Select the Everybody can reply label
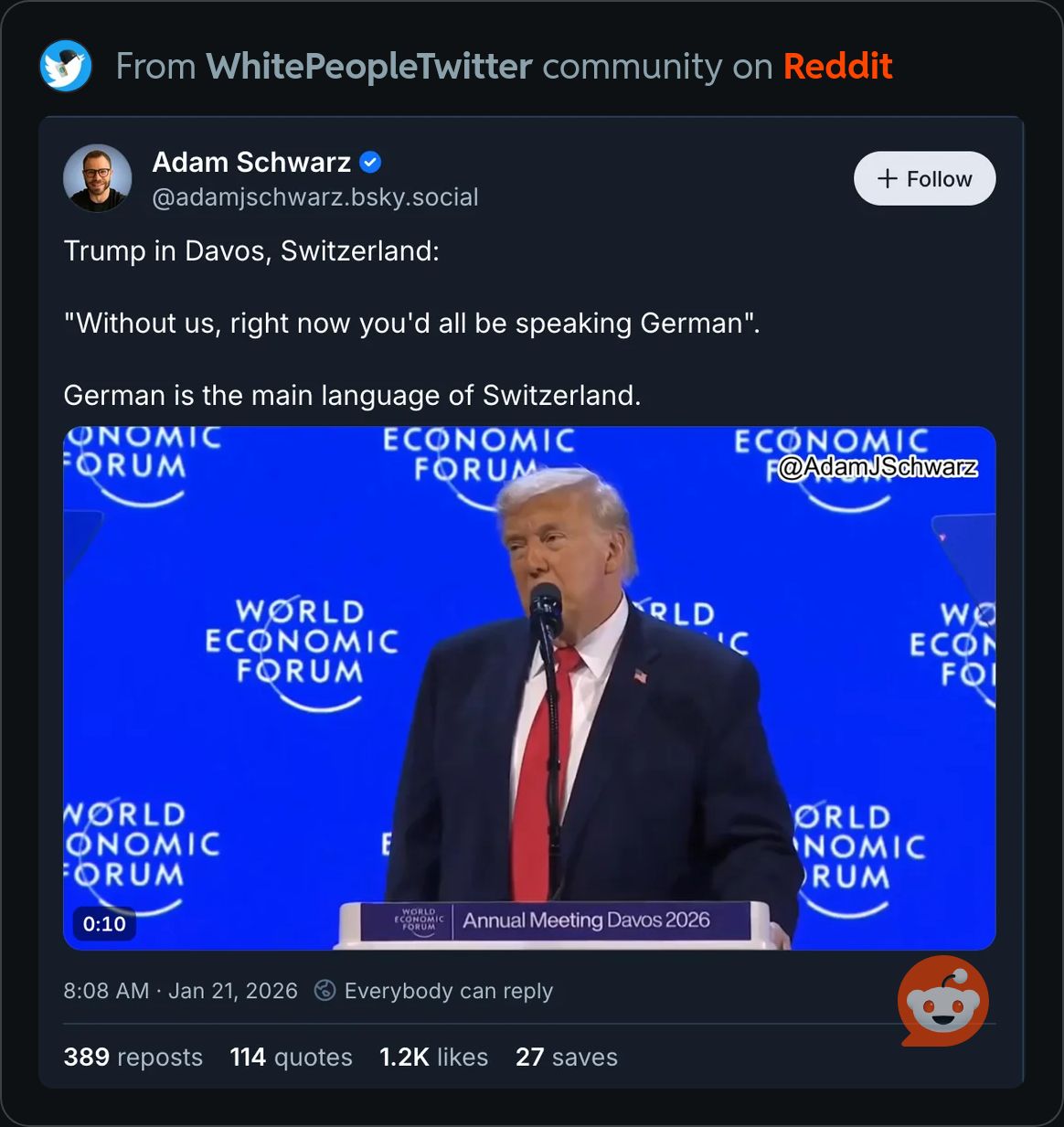The image size is (1064, 1127). coord(449,991)
